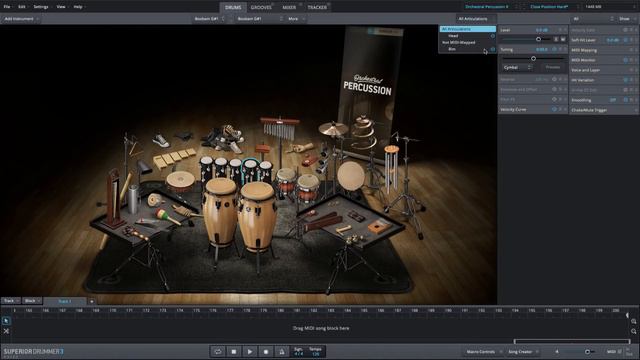
Task: Add a new track with the plus button
Action: click(92, 301)
